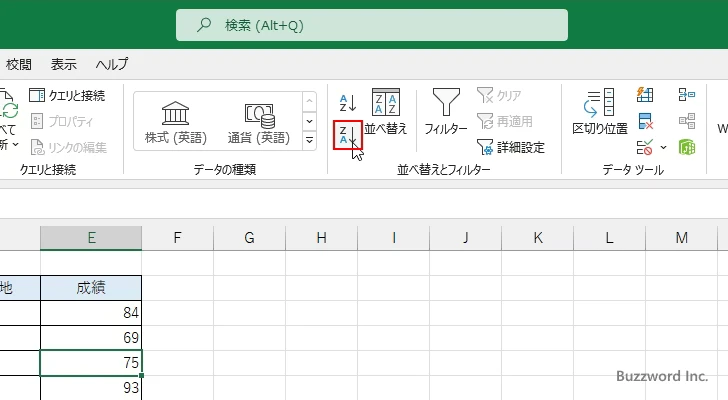This screenshot has width=728, height=400.
Task: Select column H header
Action: point(321,238)
